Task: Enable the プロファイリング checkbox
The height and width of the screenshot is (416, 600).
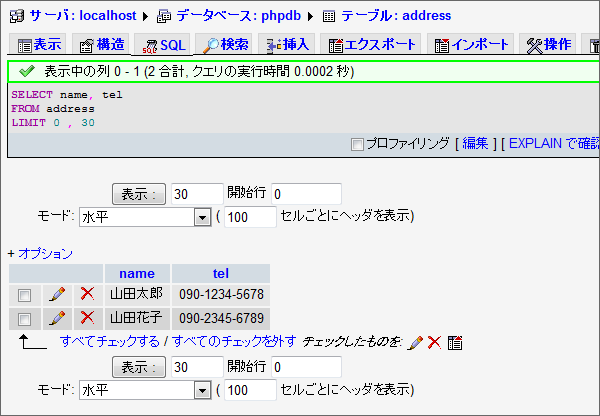Action: click(357, 144)
